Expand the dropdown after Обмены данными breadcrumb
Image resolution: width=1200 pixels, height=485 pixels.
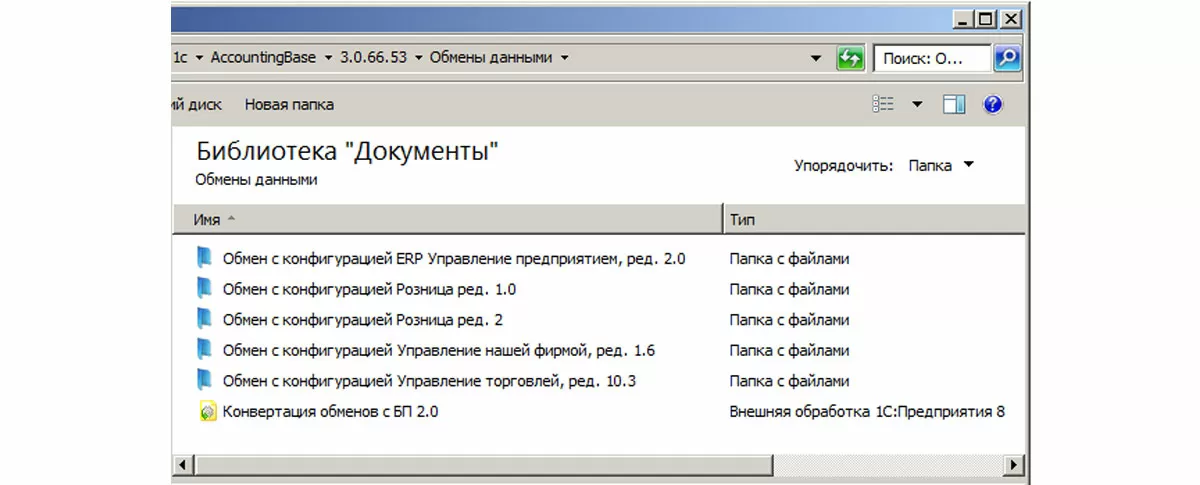click(564, 58)
